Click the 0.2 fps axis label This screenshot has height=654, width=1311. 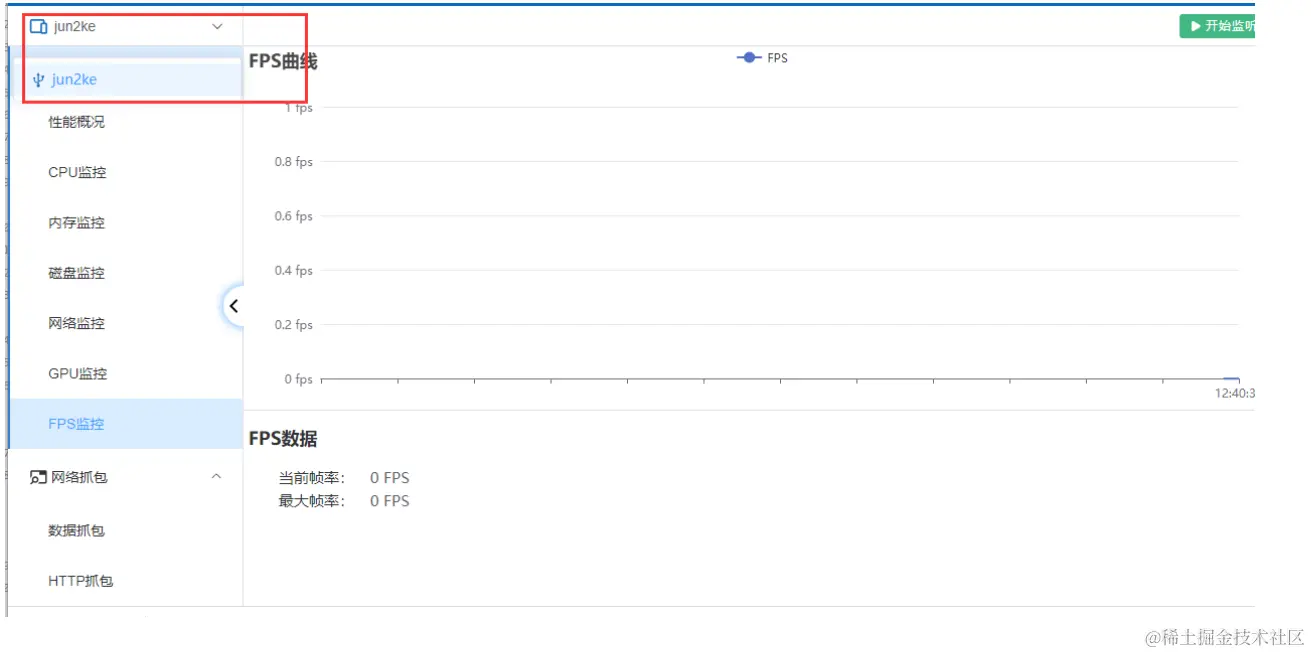pyautogui.click(x=294, y=325)
